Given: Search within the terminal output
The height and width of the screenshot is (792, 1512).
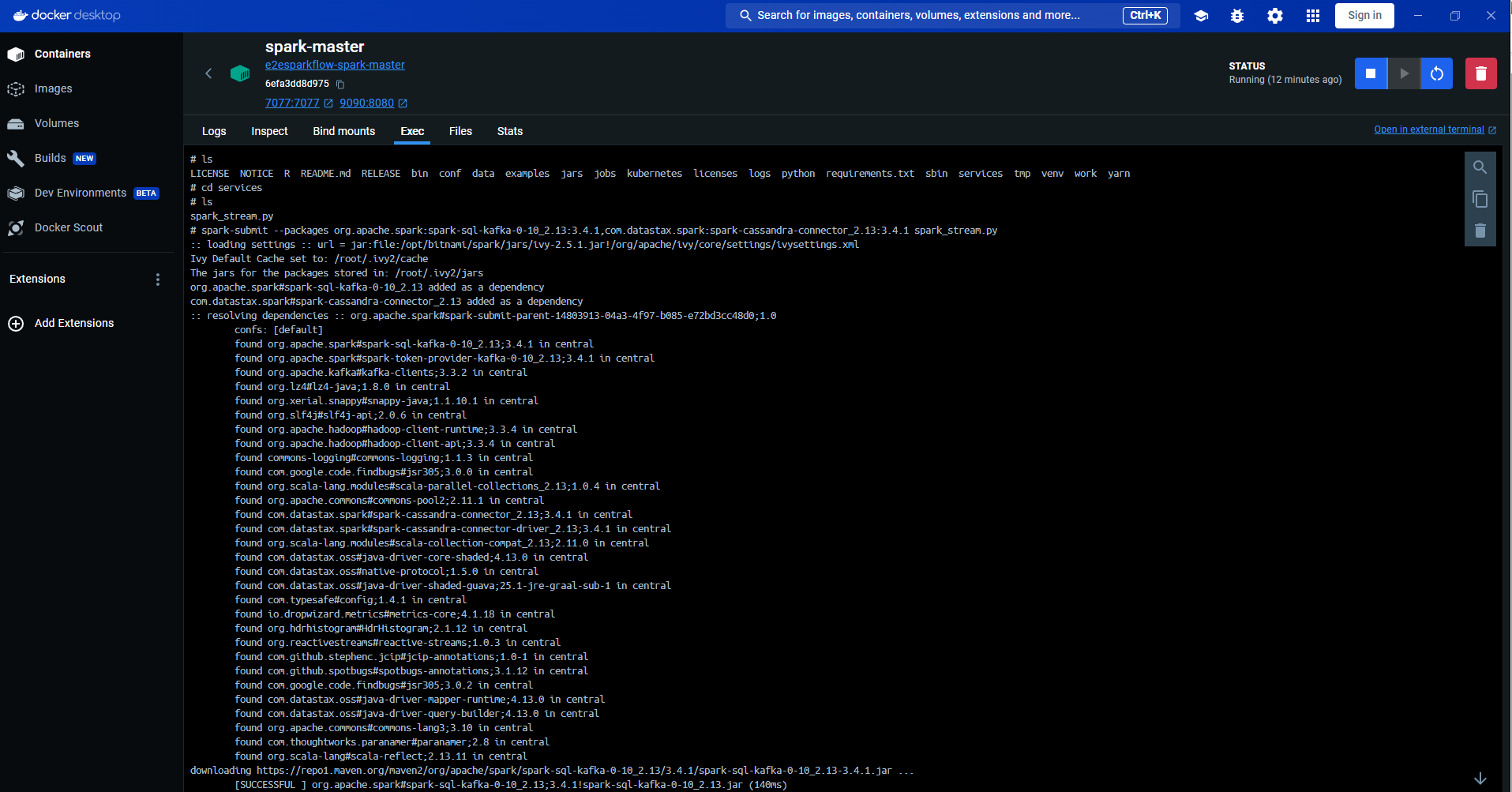Looking at the screenshot, I should [x=1480, y=167].
